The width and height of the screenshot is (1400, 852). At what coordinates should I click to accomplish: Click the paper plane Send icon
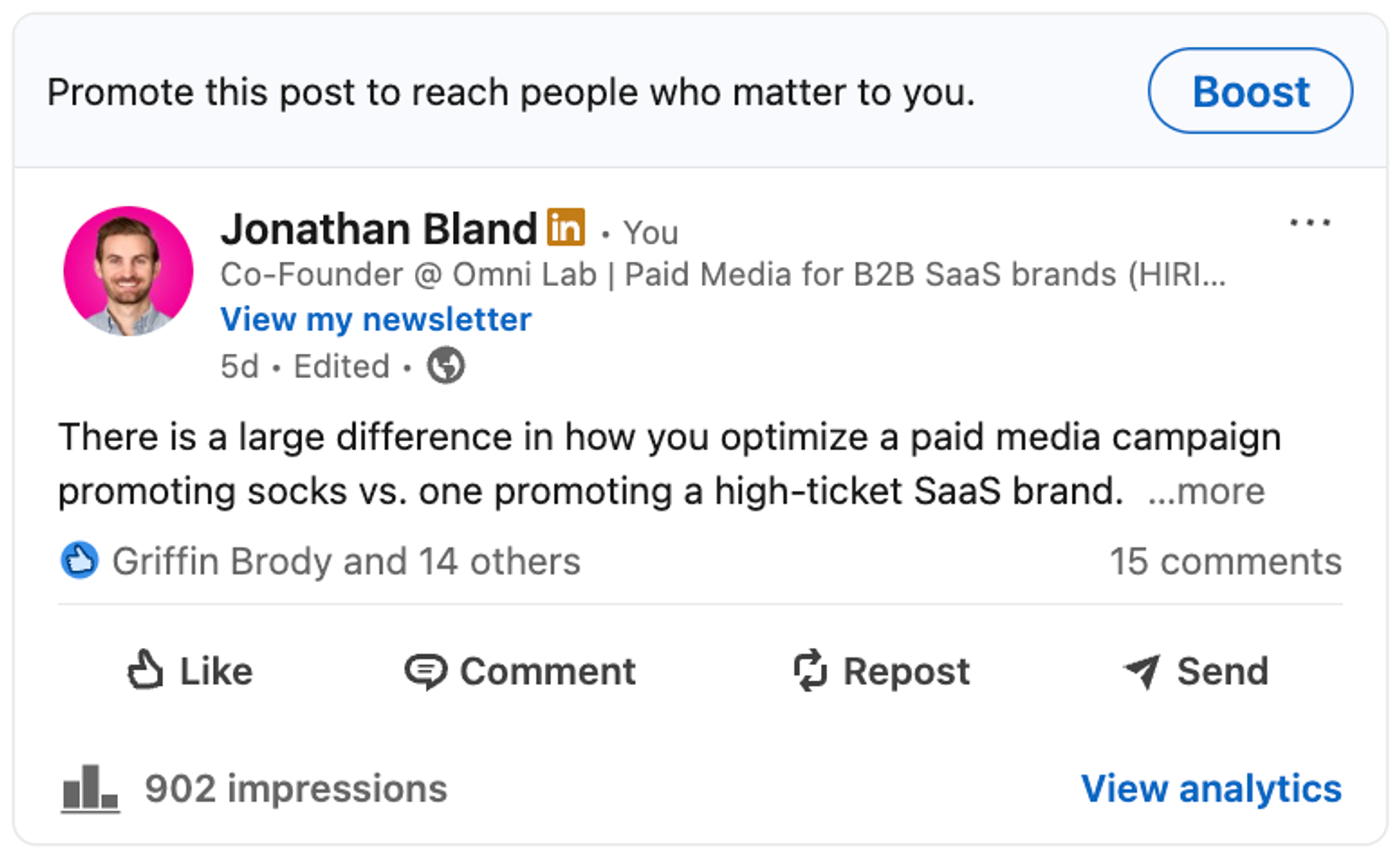click(1143, 671)
